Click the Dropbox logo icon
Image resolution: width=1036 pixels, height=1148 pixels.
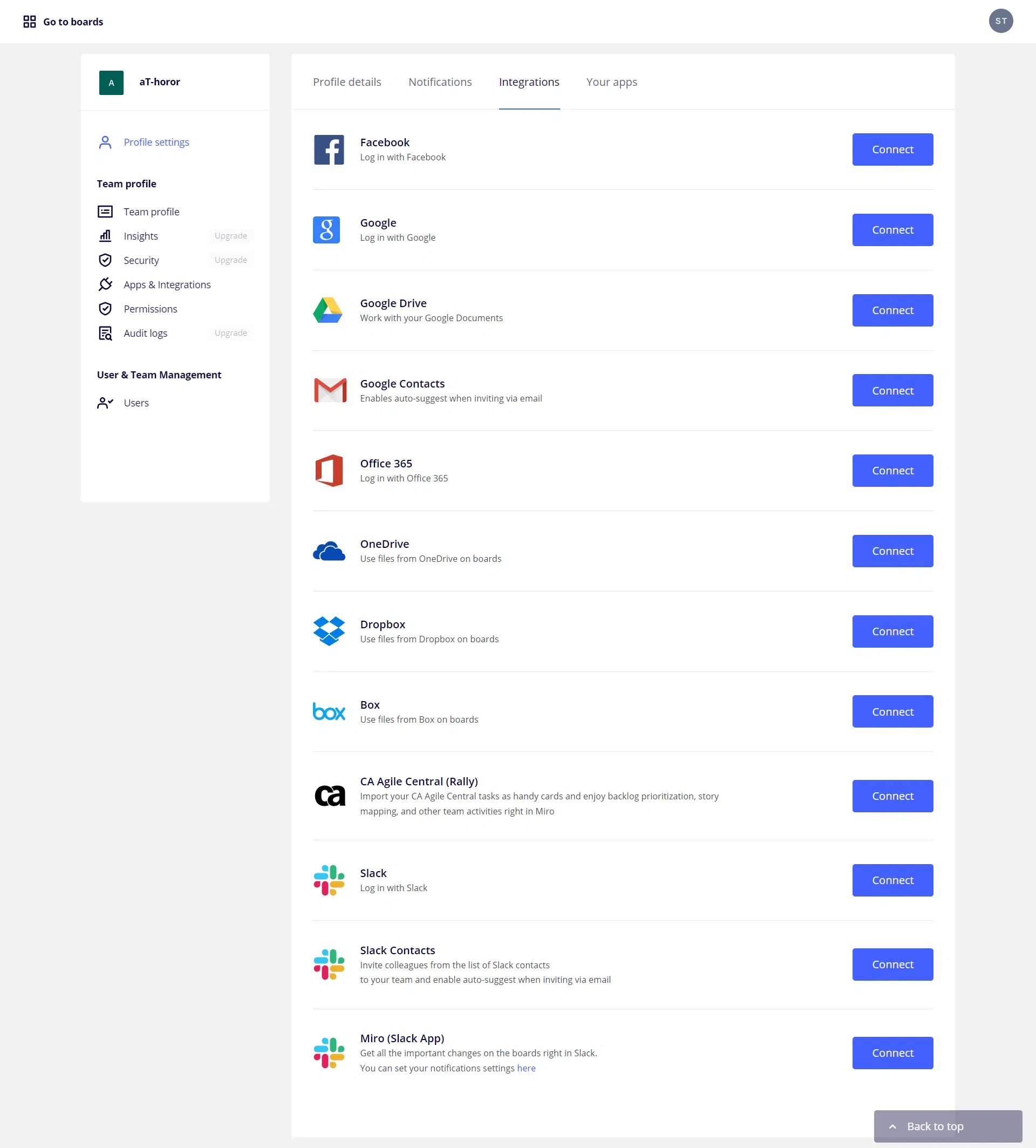(x=329, y=631)
